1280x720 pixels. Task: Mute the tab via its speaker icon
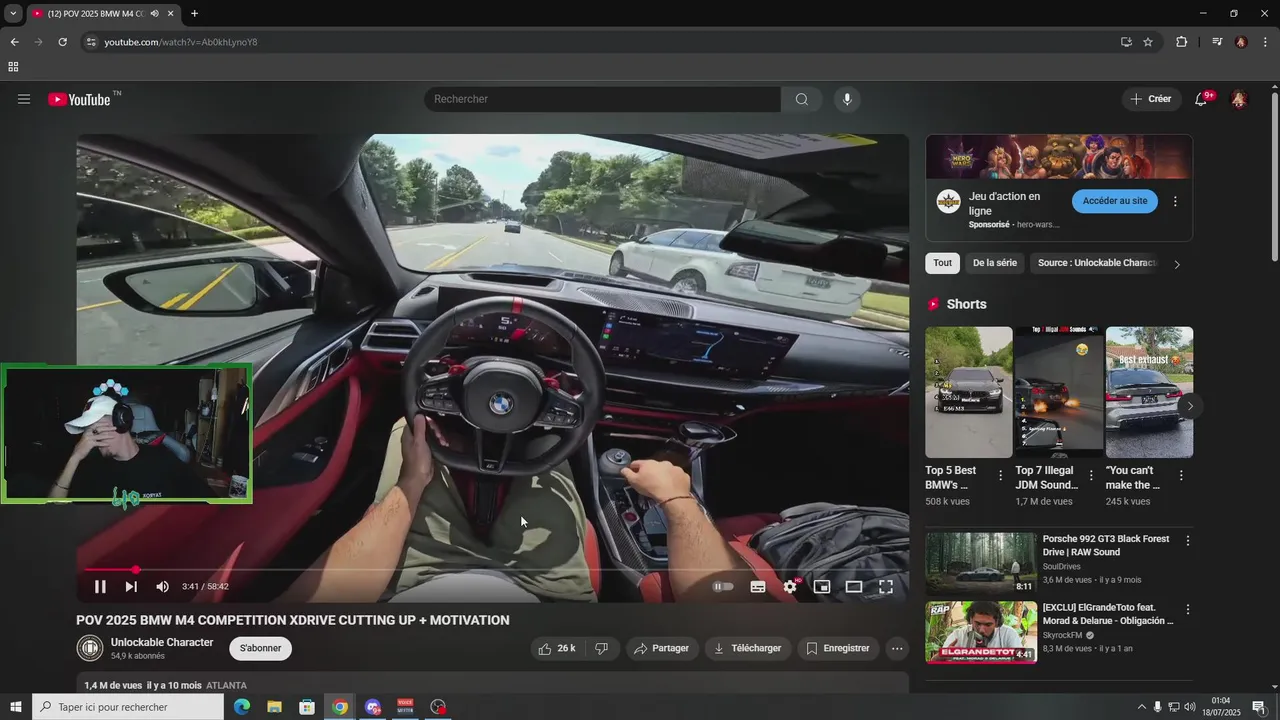(x=154, y=14)
